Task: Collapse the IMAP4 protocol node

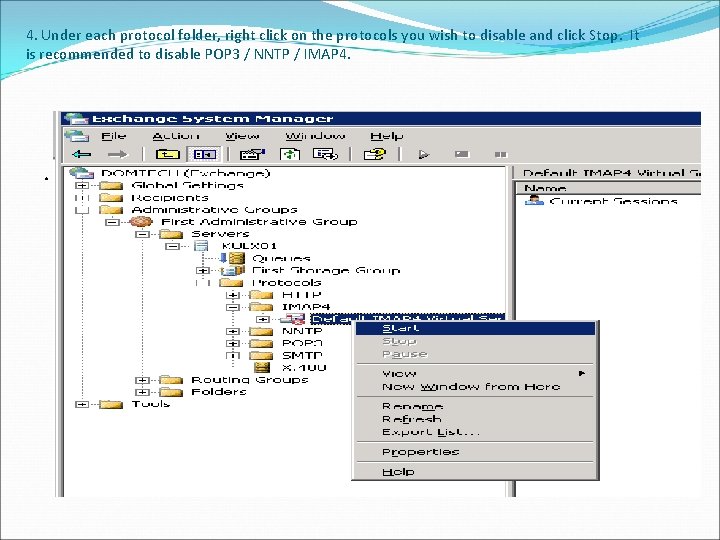Action: tap(233, 307)
